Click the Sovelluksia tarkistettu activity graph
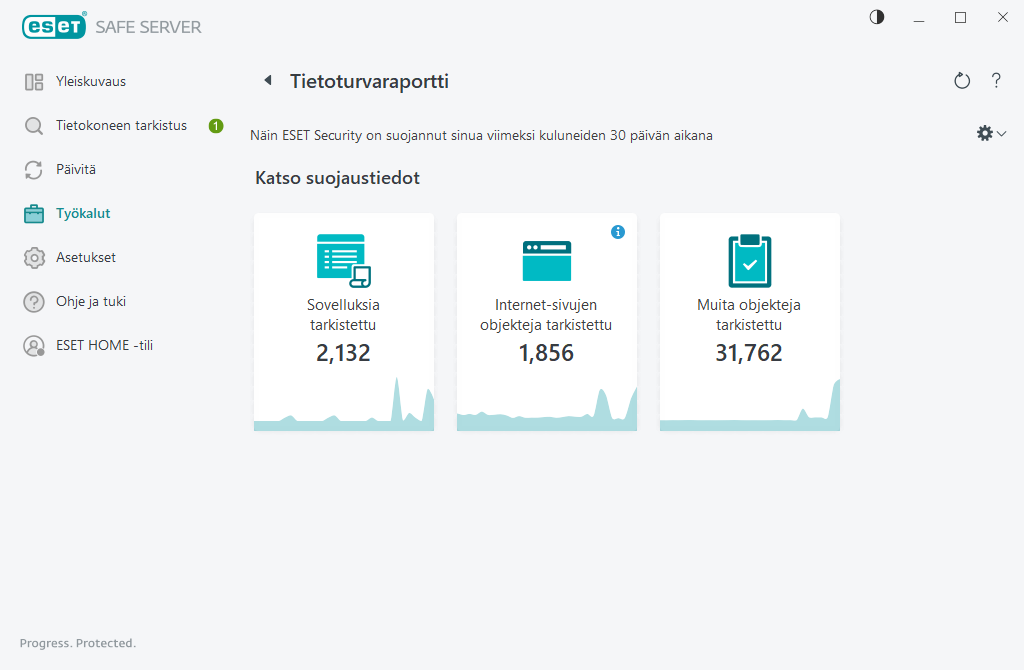The height and width of the screenshot is (670, 1024). 343,410
